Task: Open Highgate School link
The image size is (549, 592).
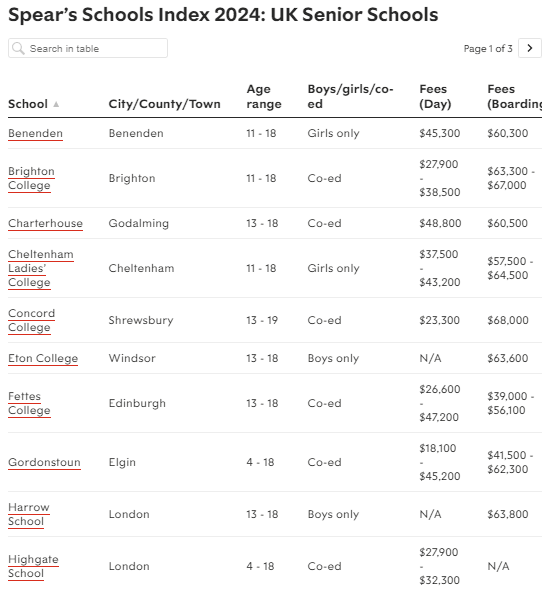Action: [33, 566]
